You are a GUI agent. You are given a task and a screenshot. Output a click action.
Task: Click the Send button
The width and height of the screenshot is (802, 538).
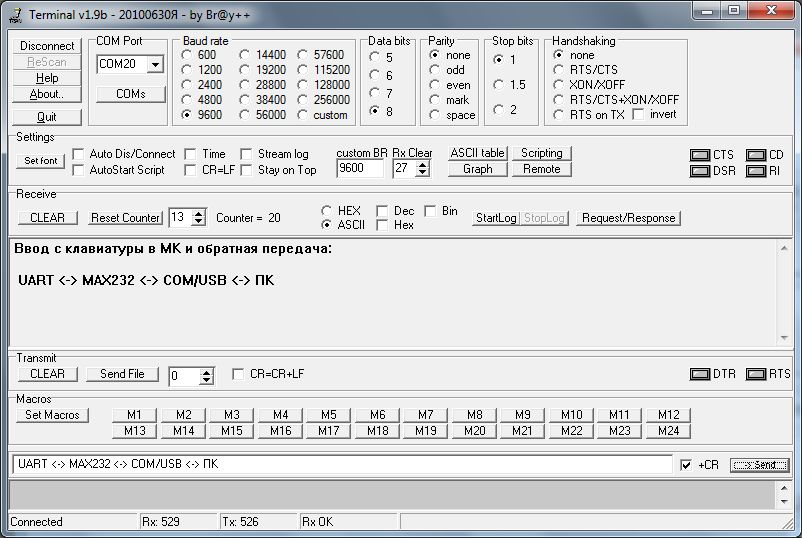(760, 465)
